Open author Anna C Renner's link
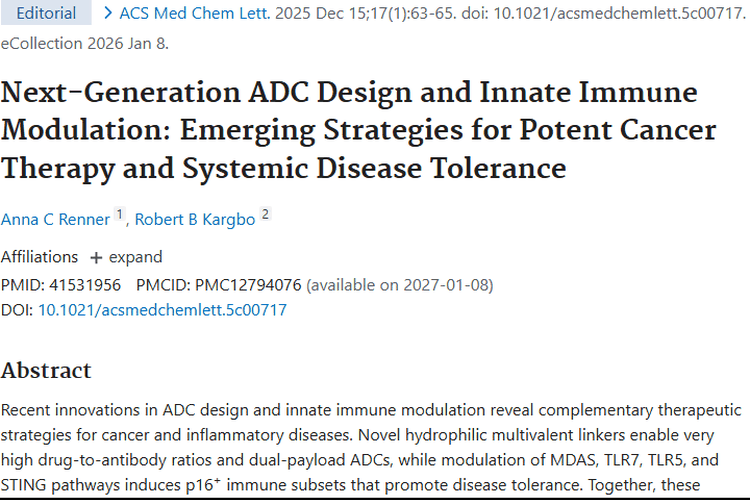 click(x=55, y=217)
